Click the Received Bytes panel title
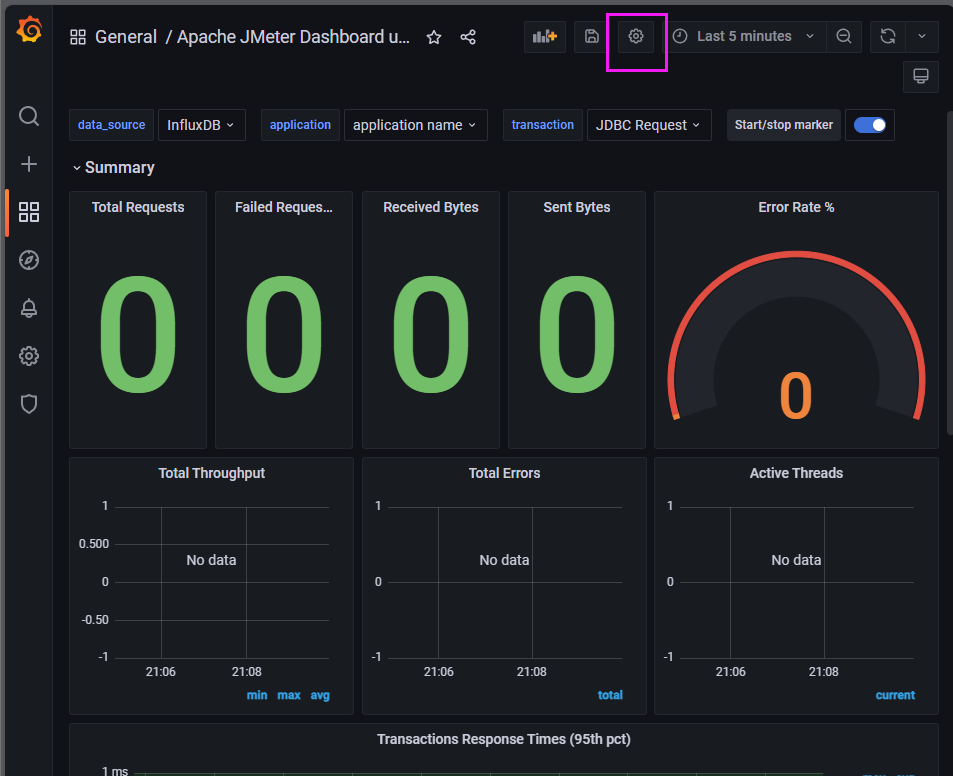 point(431,207)
